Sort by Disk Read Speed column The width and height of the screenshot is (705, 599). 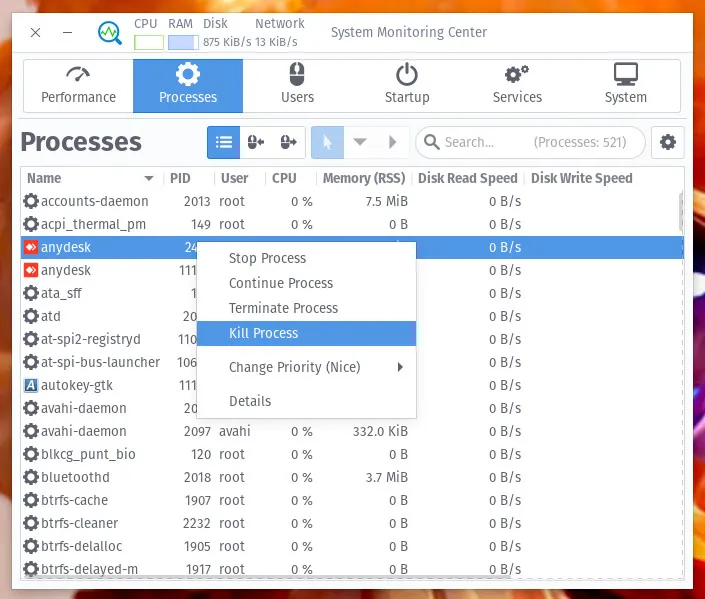pyautogui.click(x=468, y=178)
